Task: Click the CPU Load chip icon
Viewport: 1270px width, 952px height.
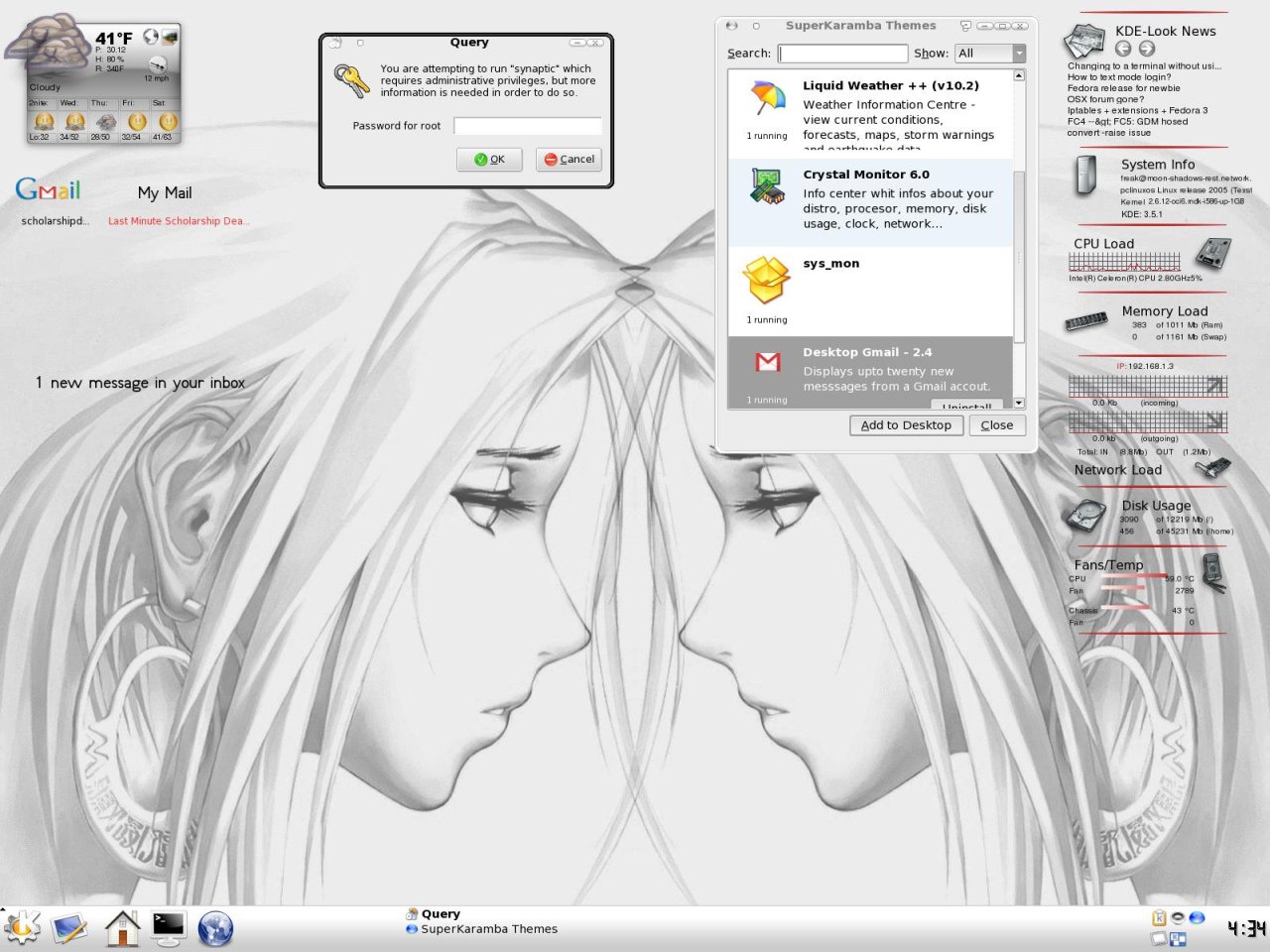Action: point(1212,252)
